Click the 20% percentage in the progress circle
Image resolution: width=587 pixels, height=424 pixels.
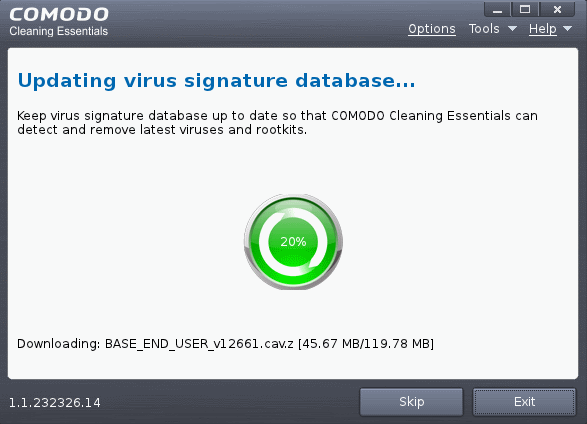click(x=293, y=242)
